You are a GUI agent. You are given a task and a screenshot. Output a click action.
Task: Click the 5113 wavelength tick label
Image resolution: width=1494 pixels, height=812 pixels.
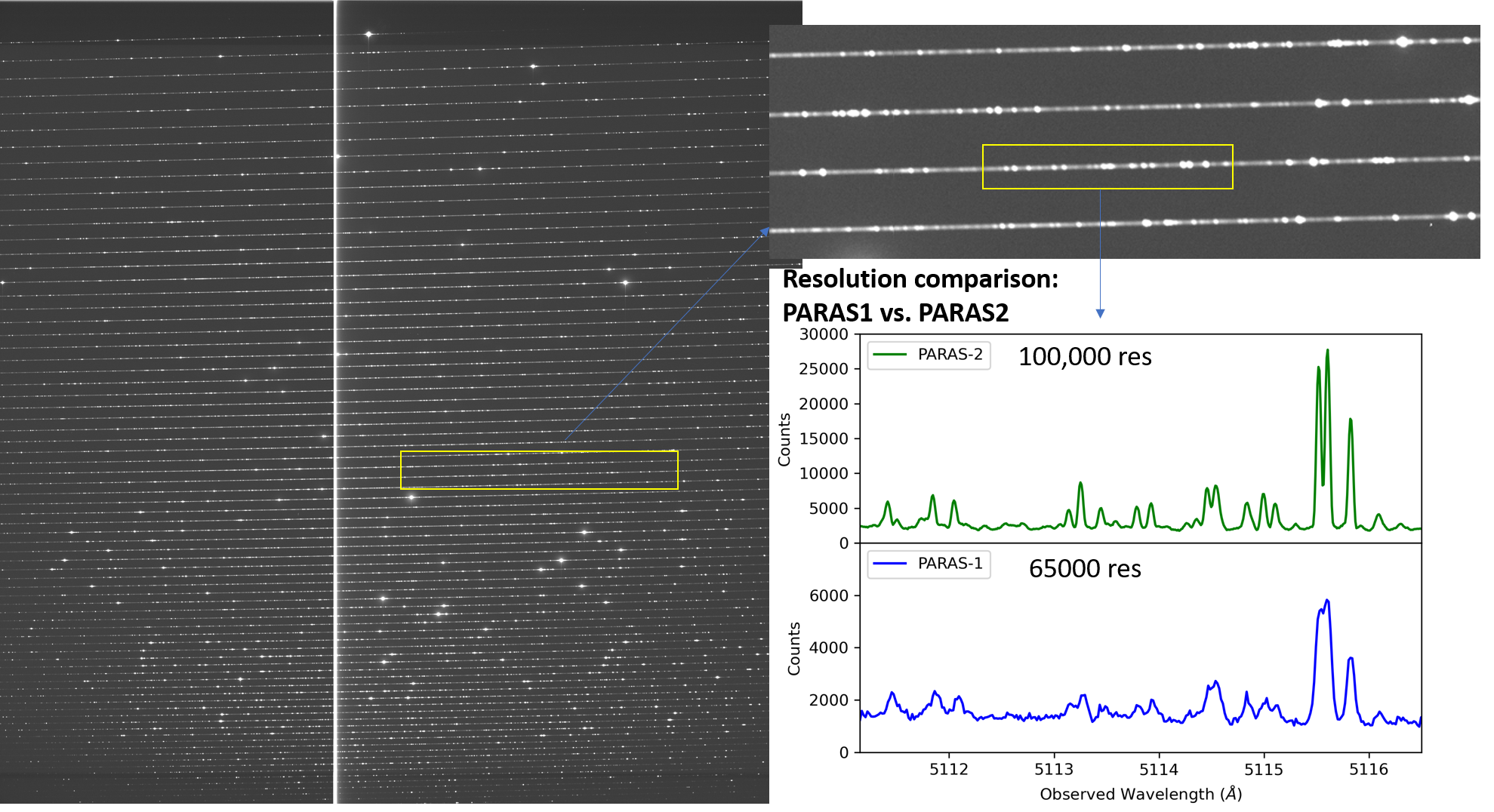[1053, 769]
